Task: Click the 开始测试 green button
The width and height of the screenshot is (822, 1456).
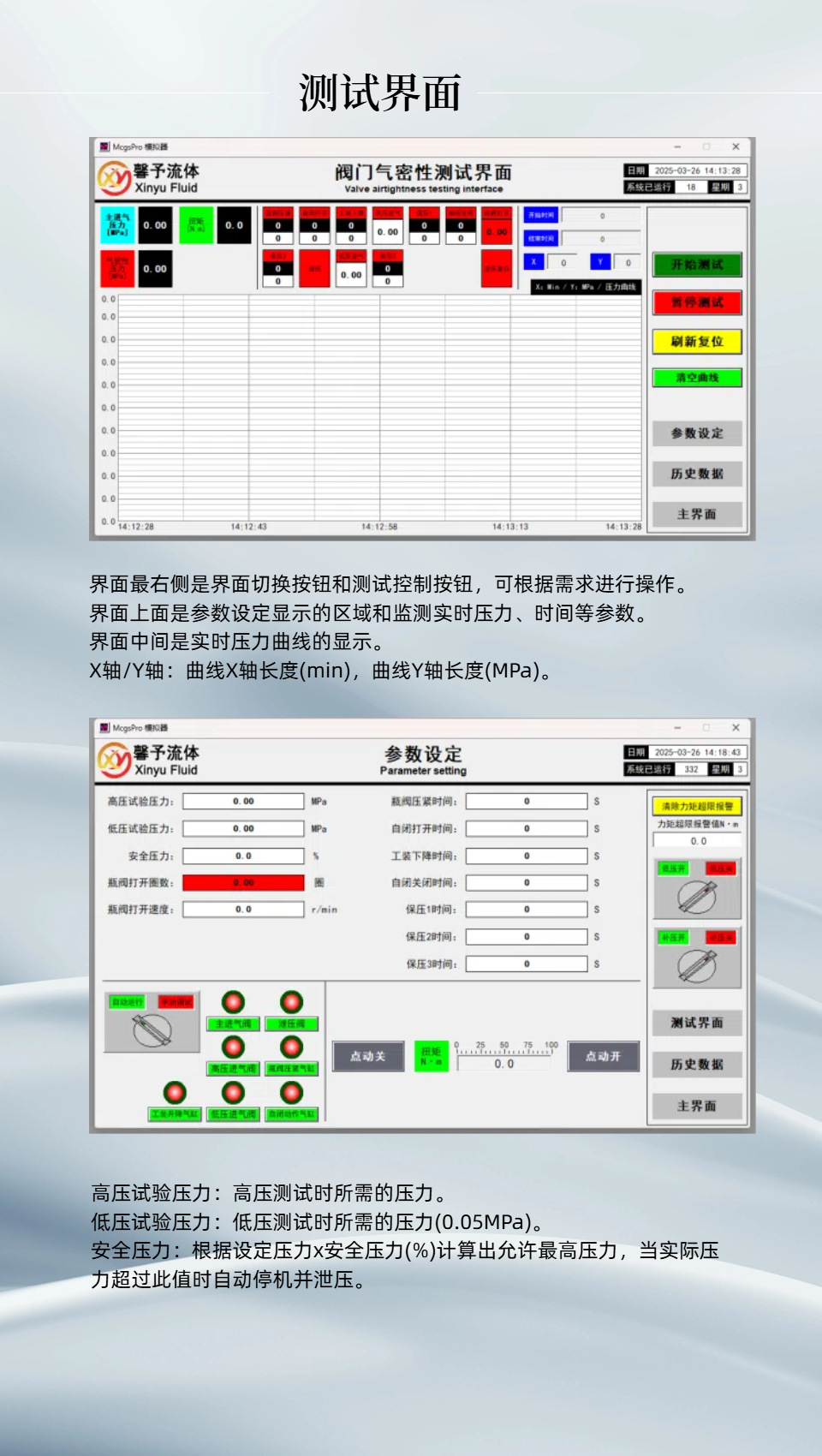Action: [x=697, y=265]
